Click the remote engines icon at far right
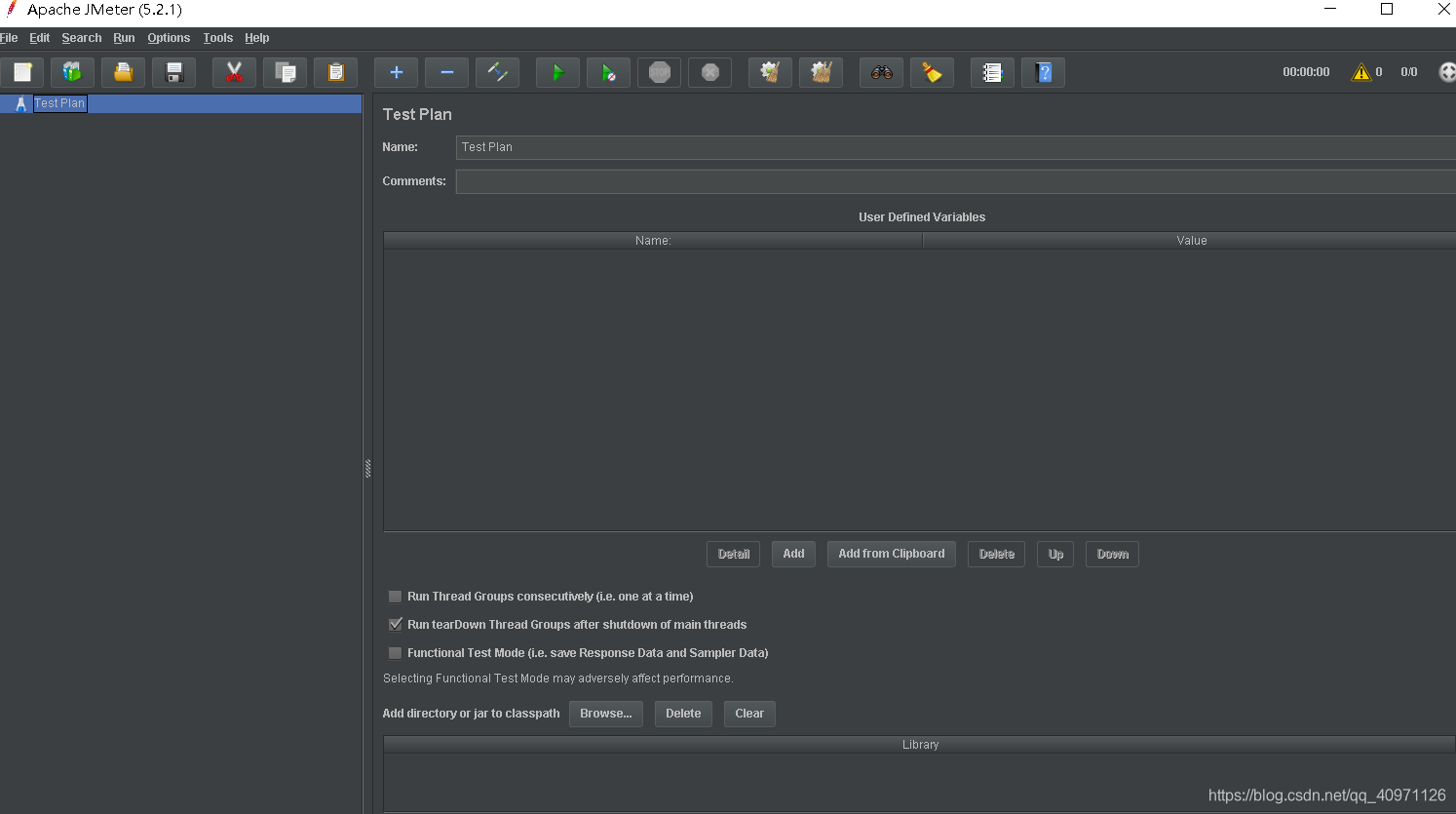 point(1447,72)
